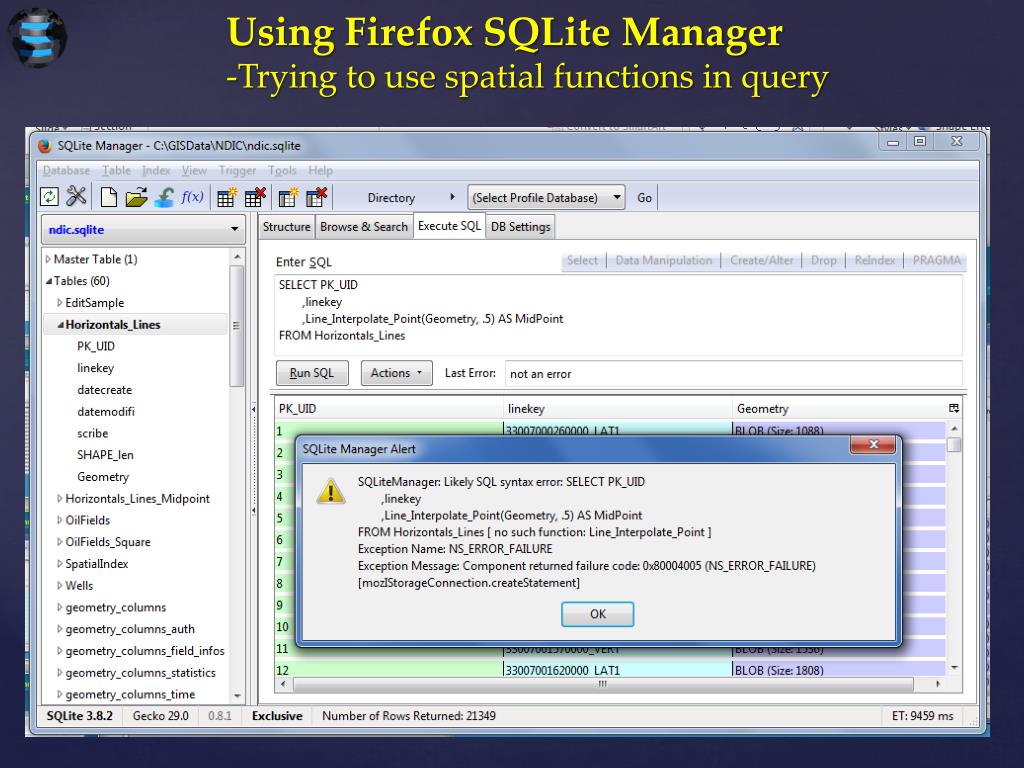This screenshot has height=768, width=1024.
Task: Expand the Horizontals_Lines_Midpoint node
Action: (59, 499)
